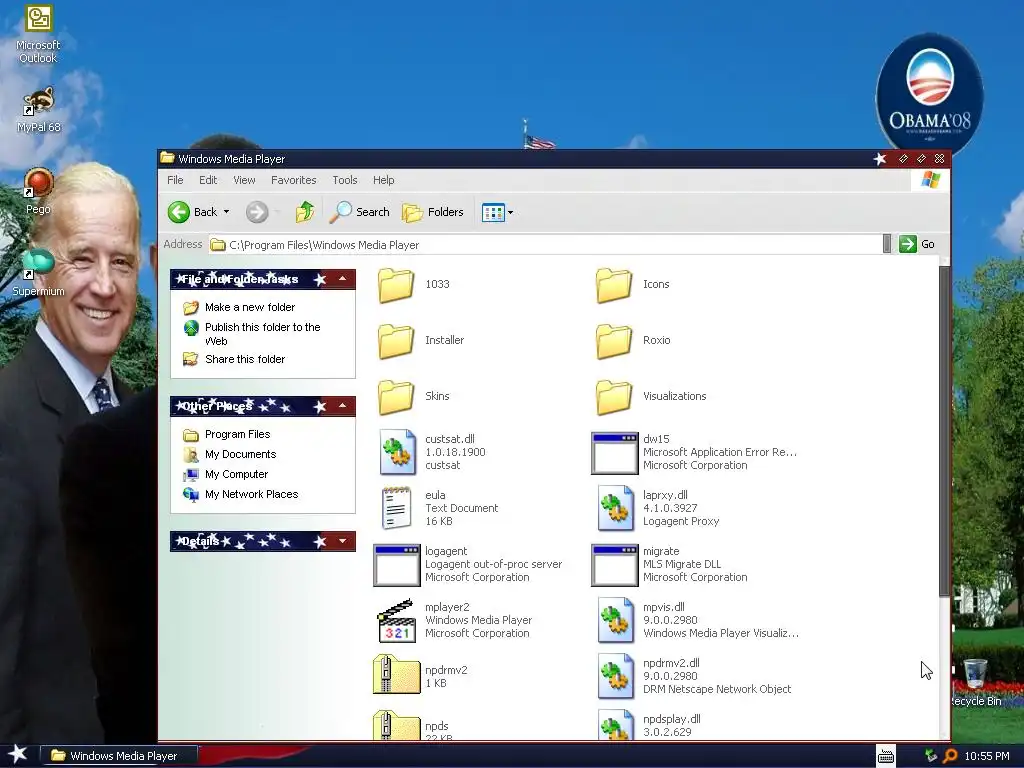Viewport: 1024px width, 768px height.
Task: Expand the Details panel
Action: [342, 541]
